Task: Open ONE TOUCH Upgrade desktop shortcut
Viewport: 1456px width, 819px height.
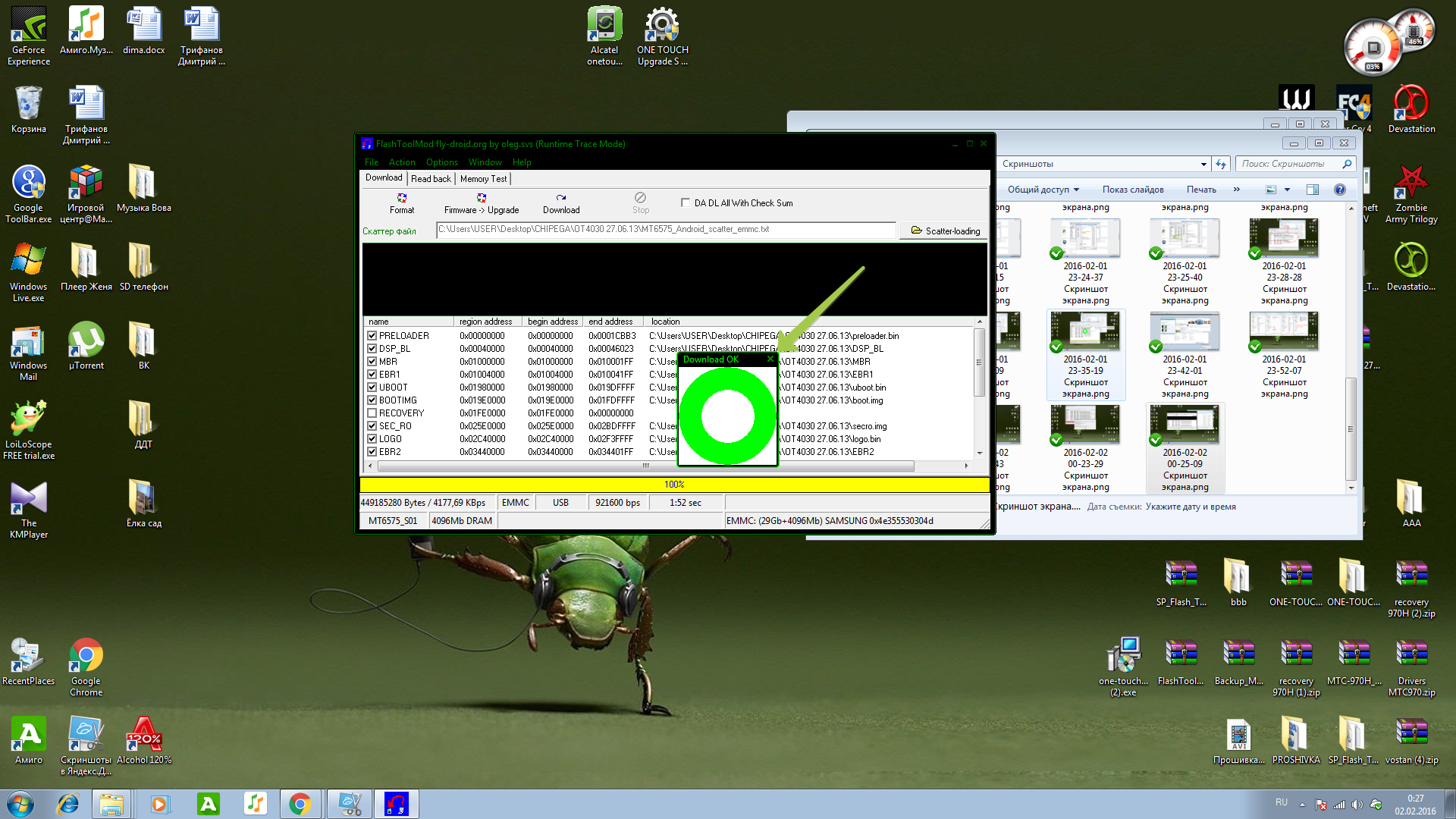Action: point(661,27)
